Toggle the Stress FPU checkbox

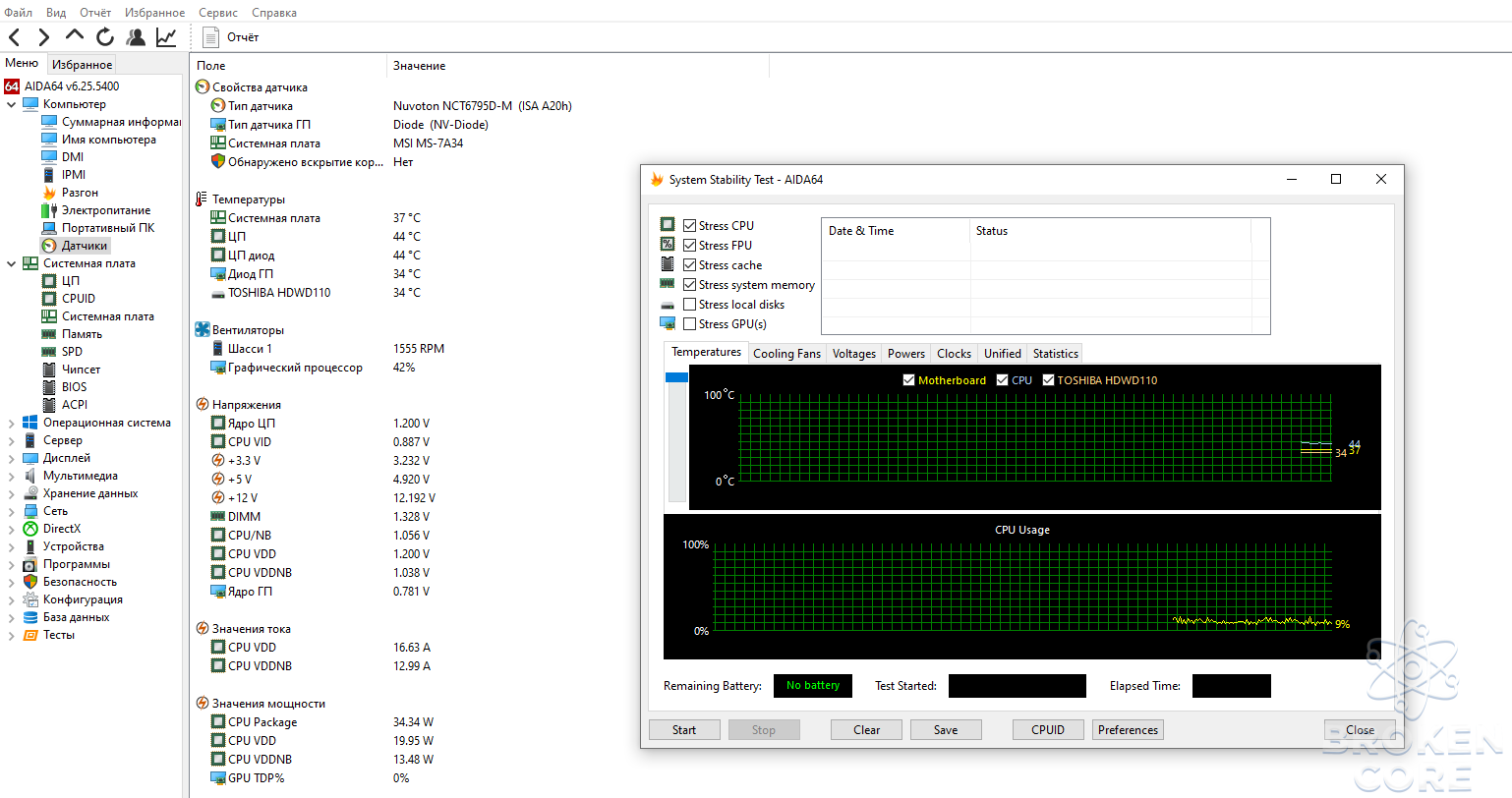[x=690, y=246]
